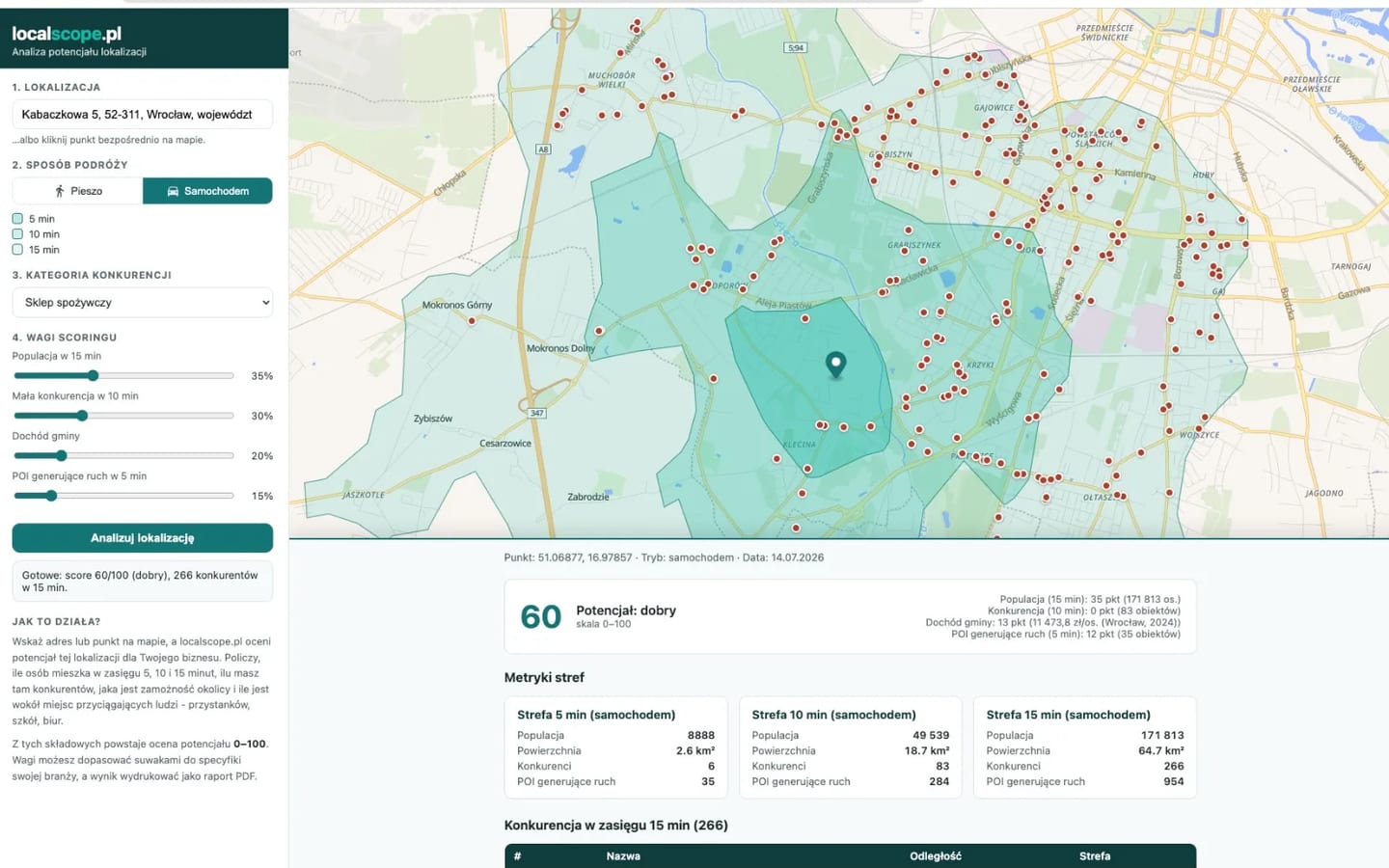This screenshot has height=868, width=1389.
Task: Click the Analizuj lokalizację button
Action: [143, 538]
